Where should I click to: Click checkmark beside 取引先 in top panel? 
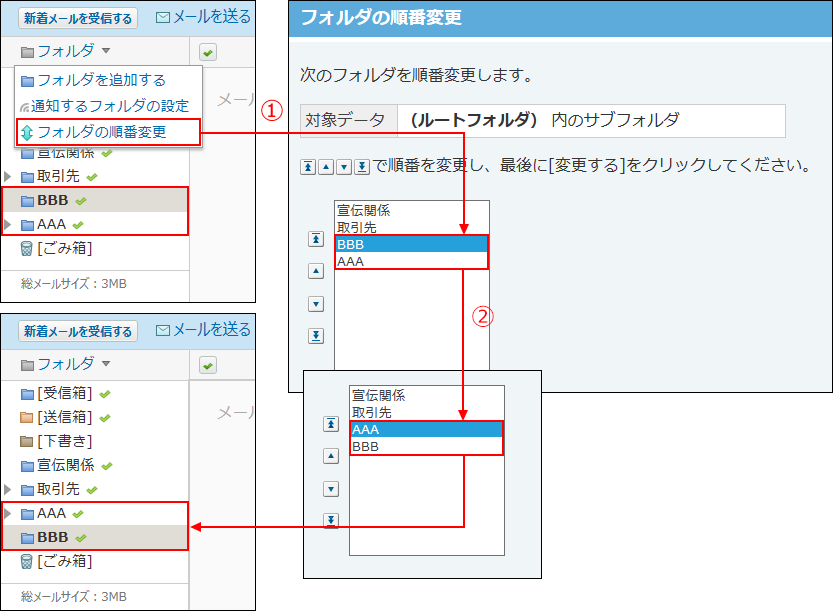[x=92, y=177]
